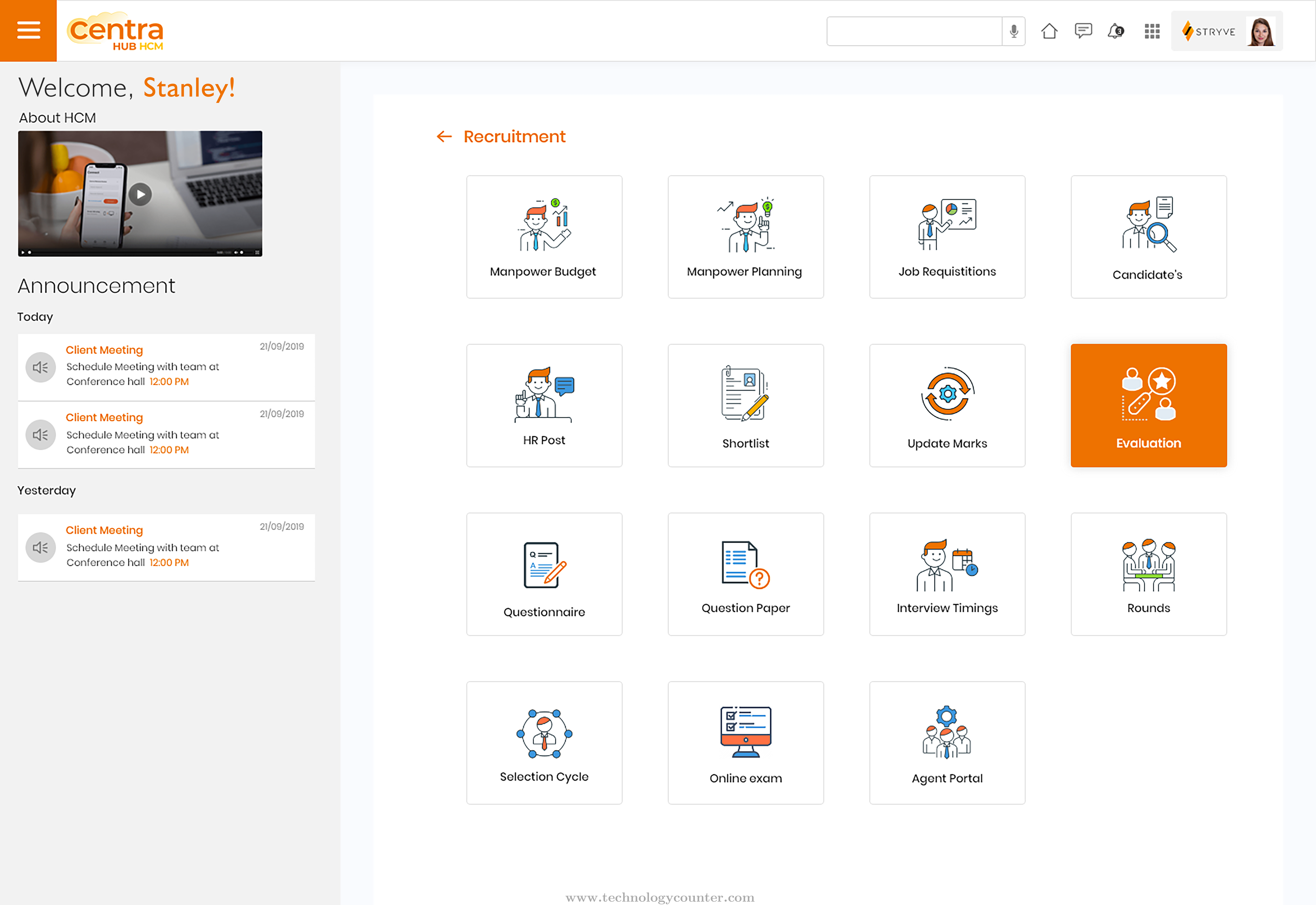The height and width of the screenshot is (905, 1316).
Task: Play the About HCM video
Action: click(140, 194)
